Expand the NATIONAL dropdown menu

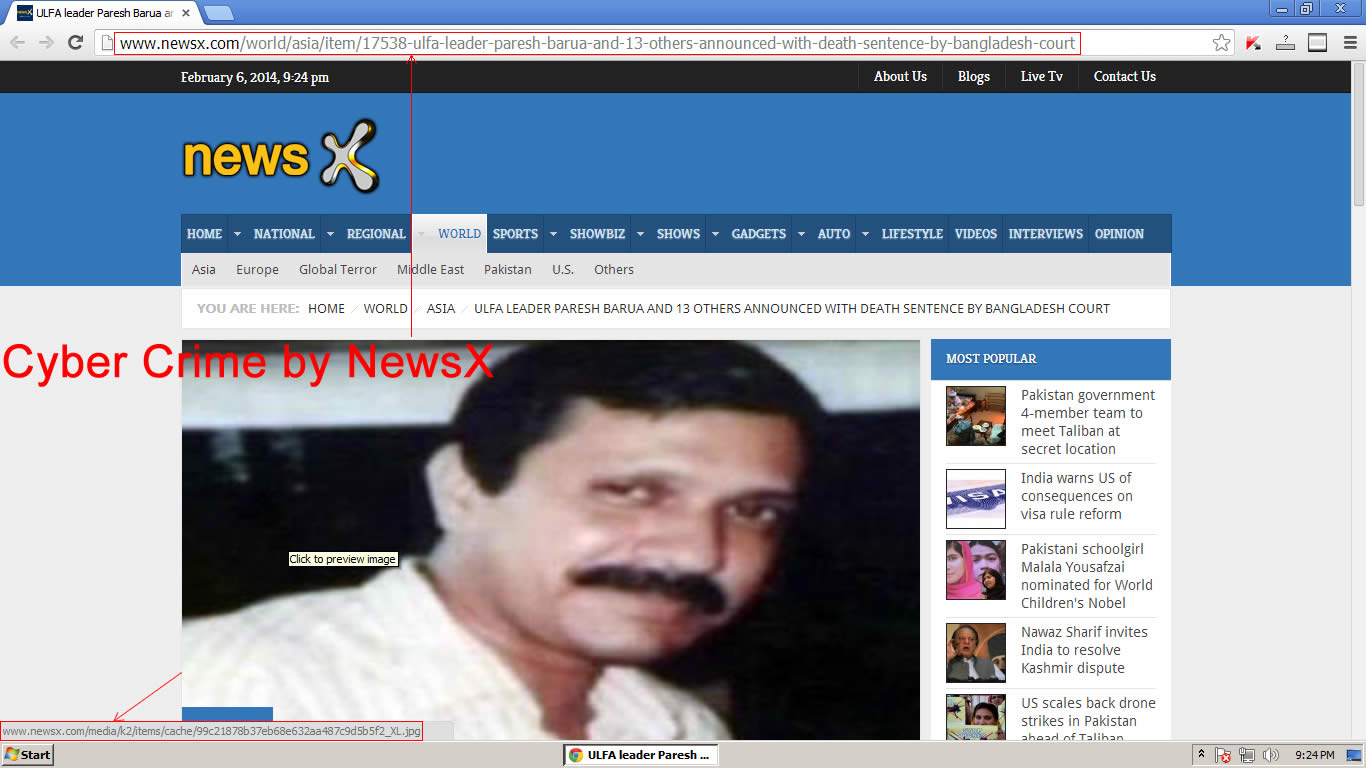tap(330, 233)
